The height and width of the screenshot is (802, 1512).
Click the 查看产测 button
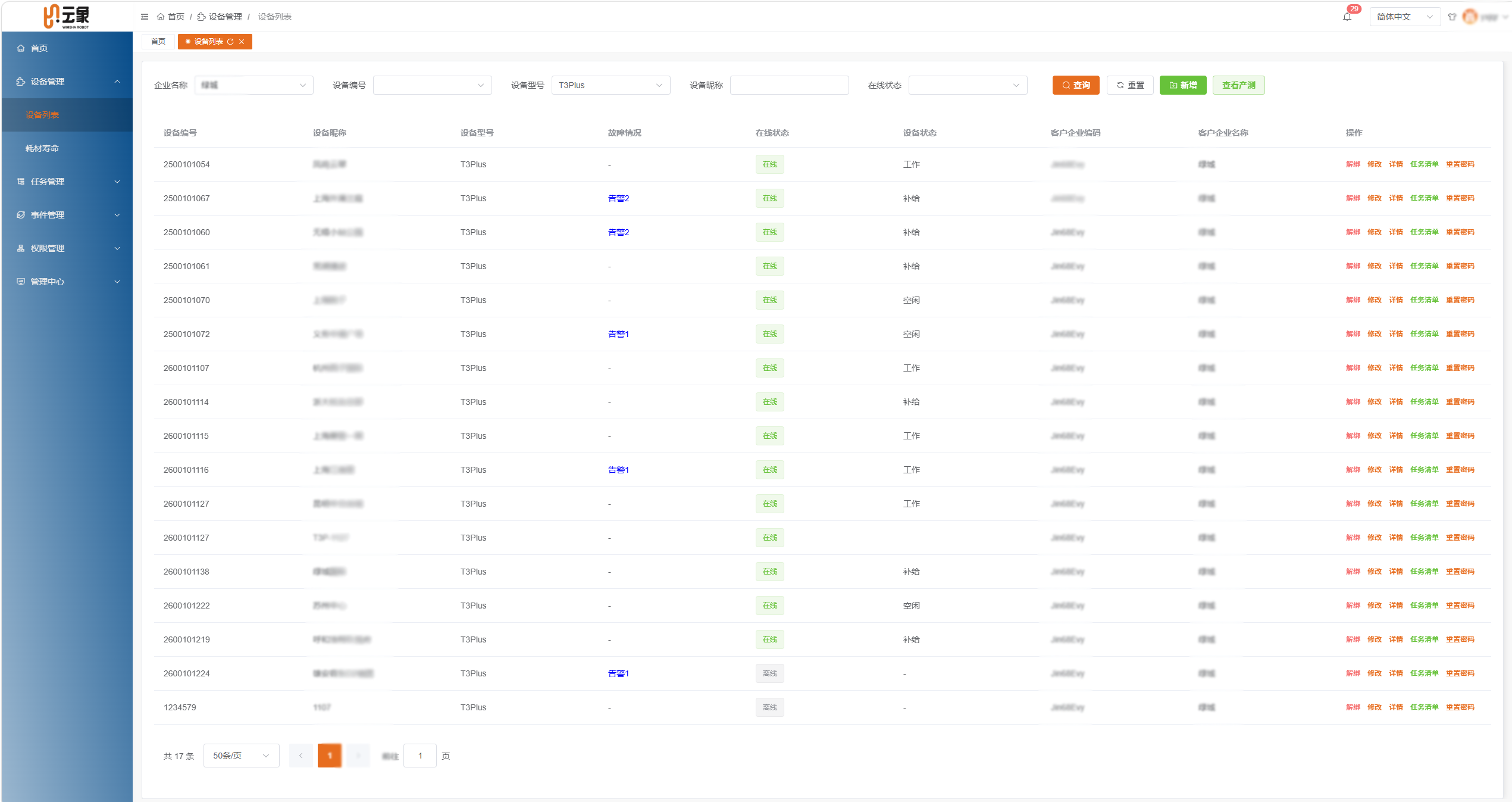point(1239,85)
